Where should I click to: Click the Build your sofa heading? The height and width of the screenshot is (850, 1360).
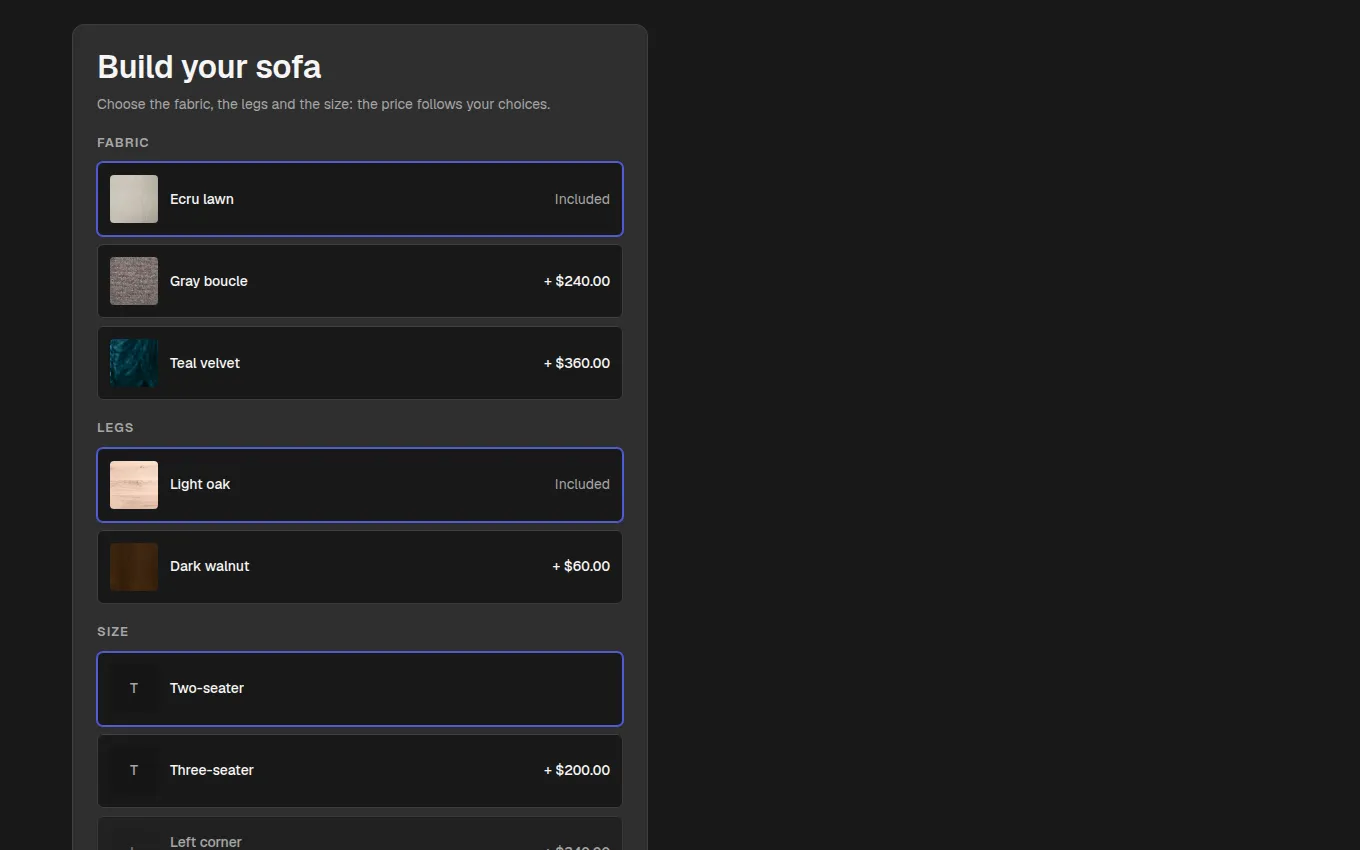[x=209, y=67]
